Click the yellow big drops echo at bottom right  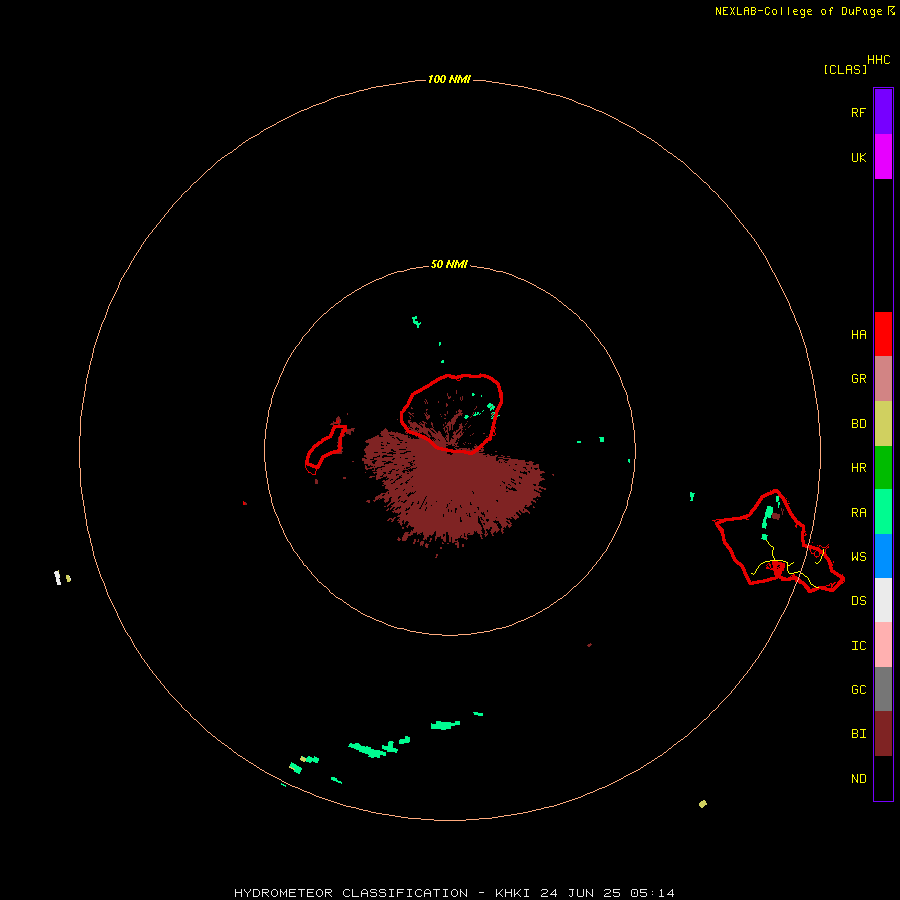703,804
